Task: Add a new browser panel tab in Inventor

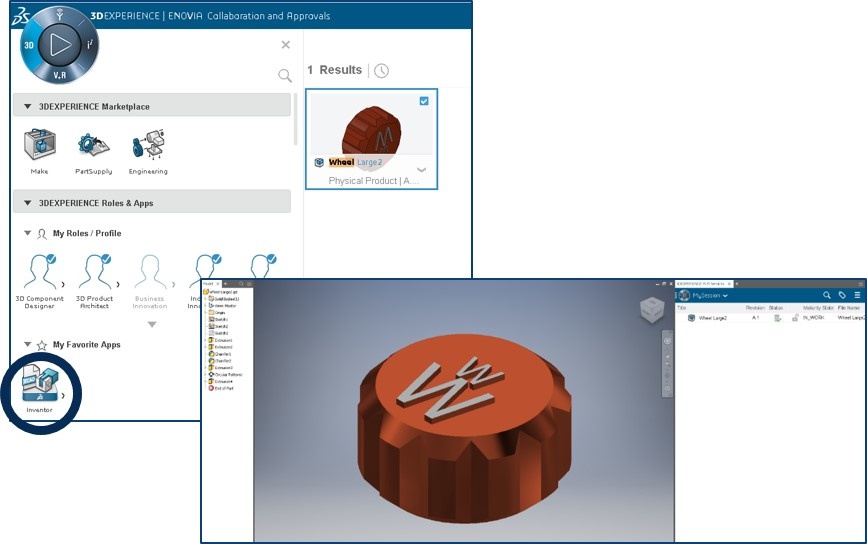Action: click(x=224, y=284)
